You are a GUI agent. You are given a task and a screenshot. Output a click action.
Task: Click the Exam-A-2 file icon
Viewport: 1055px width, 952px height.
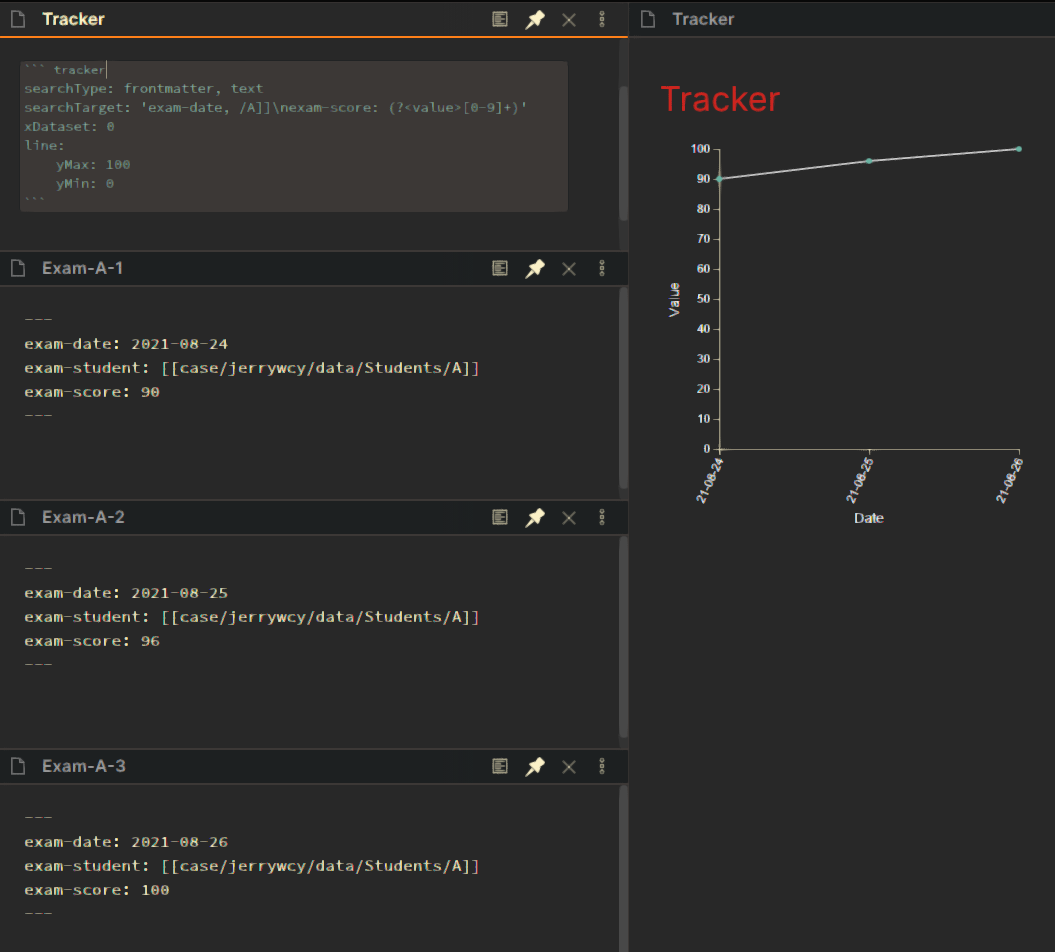click(x=18, y=517)
